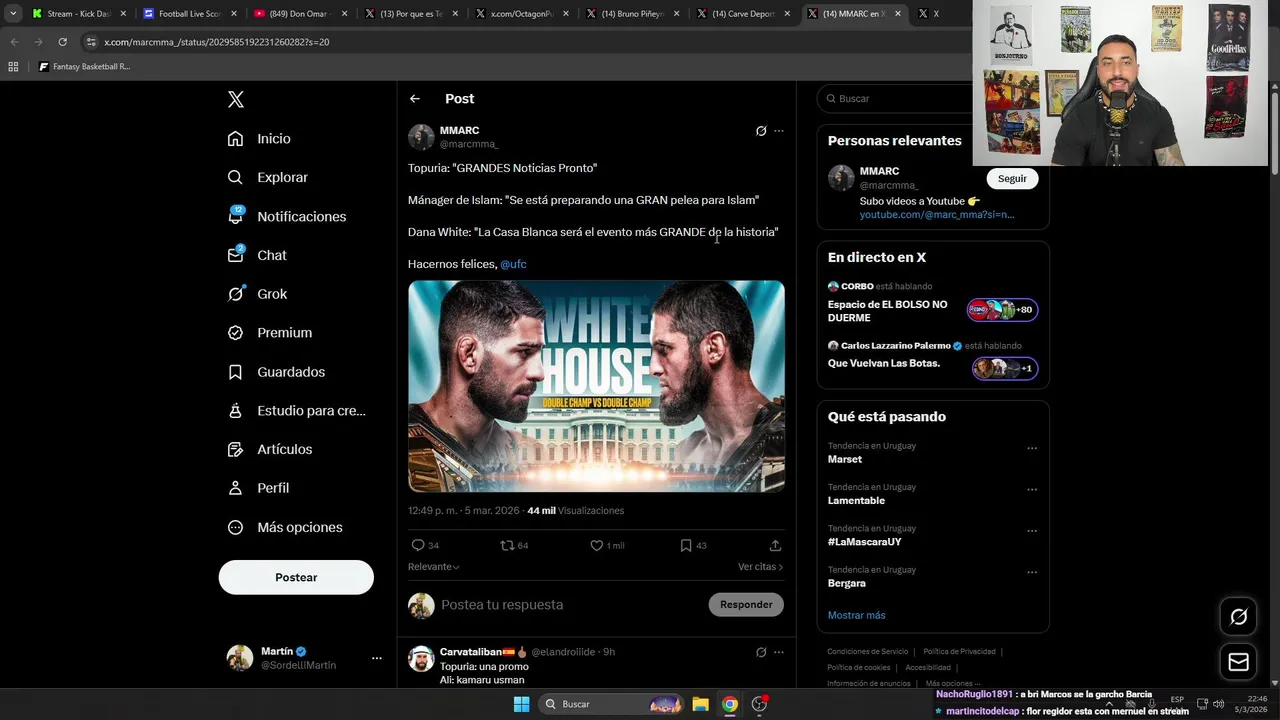Click Grok icon on Carvataliban reply
The image size is (1280, 720).
pyautogui.click(x=761, y=652)
